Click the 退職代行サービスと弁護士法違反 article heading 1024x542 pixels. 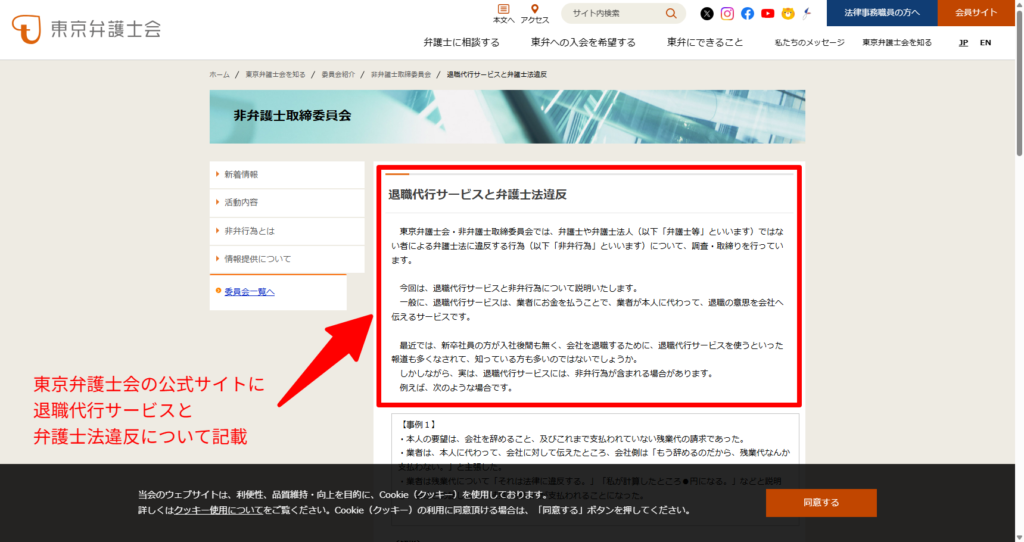[477, 195]
